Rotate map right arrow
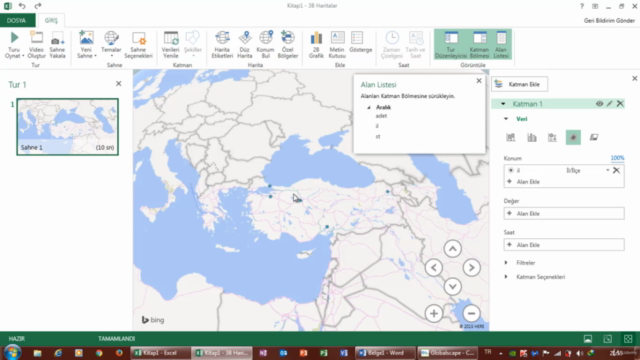The height and width of the screenshot is (360, 640). (471, 268)
